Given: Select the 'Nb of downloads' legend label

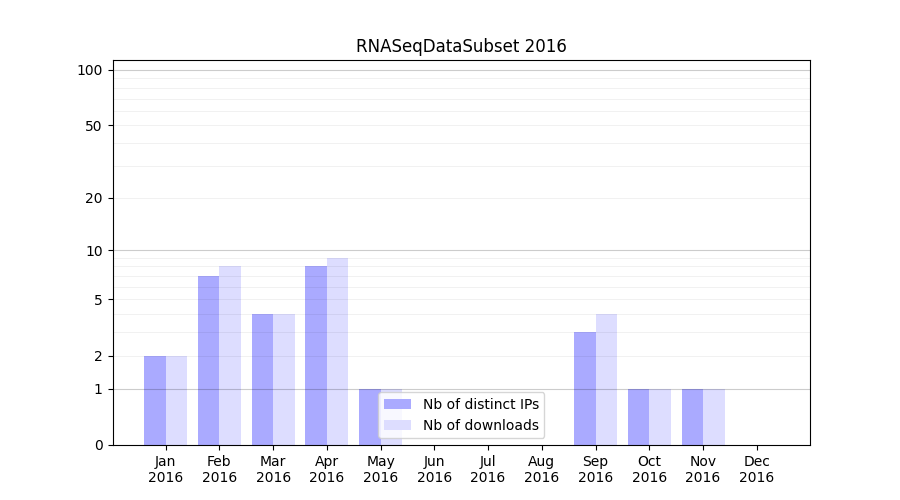Looking at the screenshot, I should [480, 425].
